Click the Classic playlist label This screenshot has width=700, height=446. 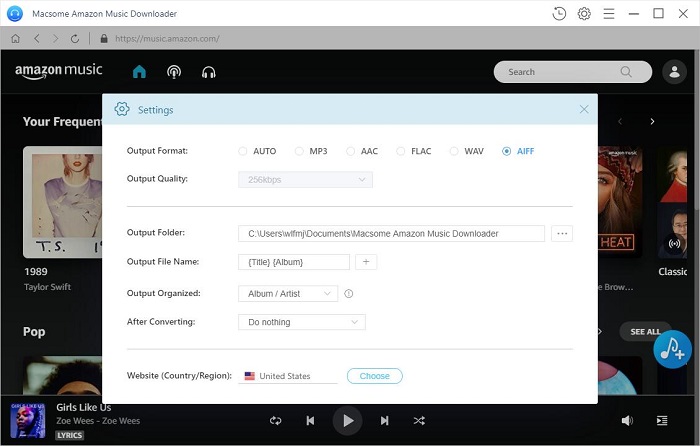tap(672, 271)
